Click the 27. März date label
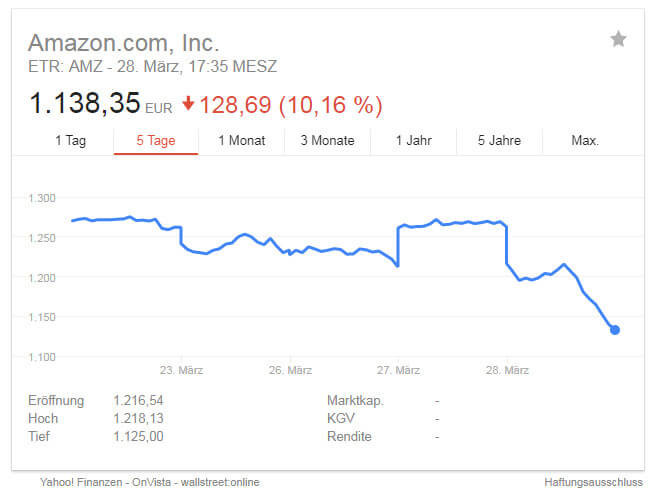654x498 pixels. (399, 370)
